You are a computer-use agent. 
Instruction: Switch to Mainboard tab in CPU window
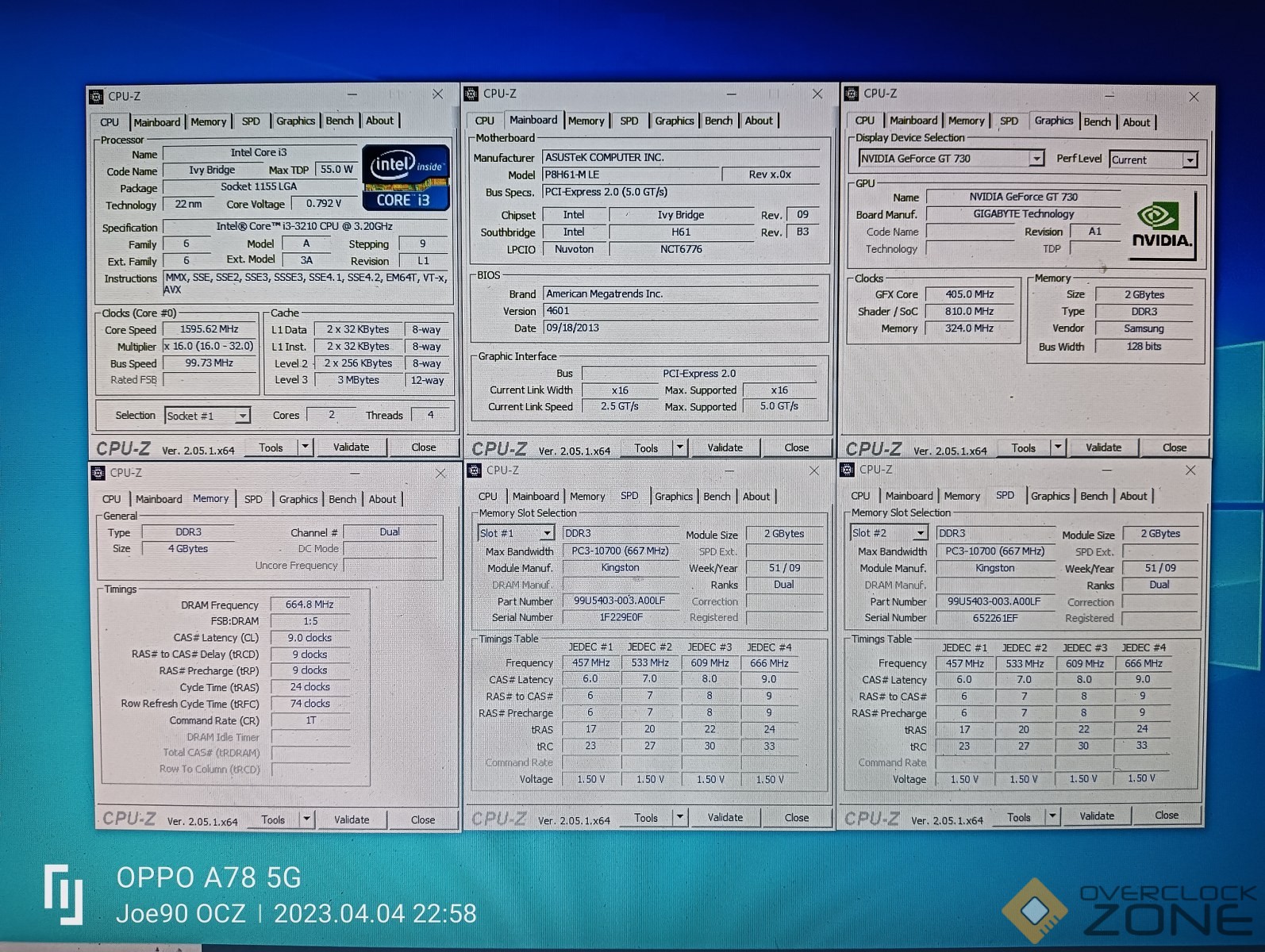pyautogui.click(x=157, y=122)
